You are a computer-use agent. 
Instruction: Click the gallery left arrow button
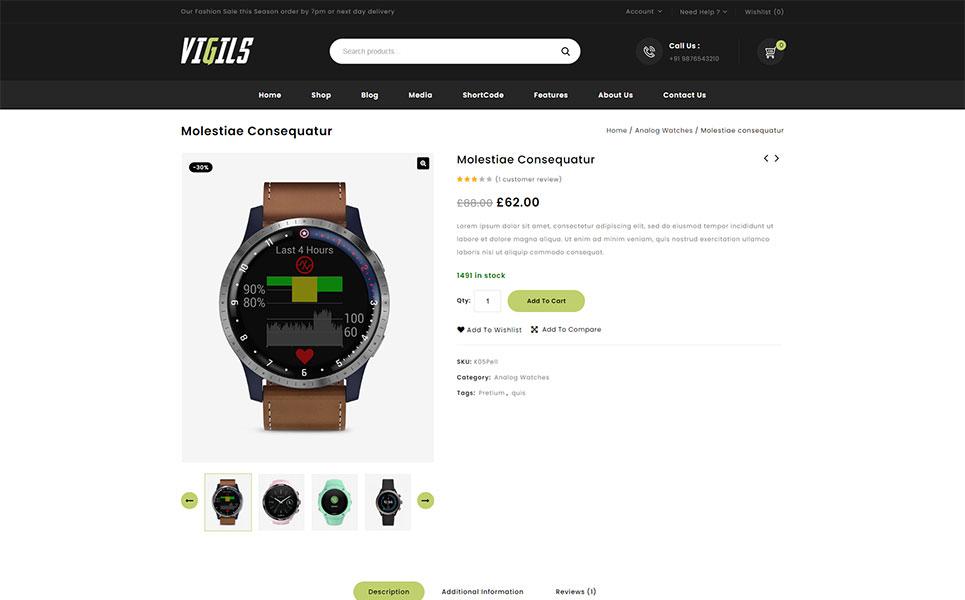(190, 500)
